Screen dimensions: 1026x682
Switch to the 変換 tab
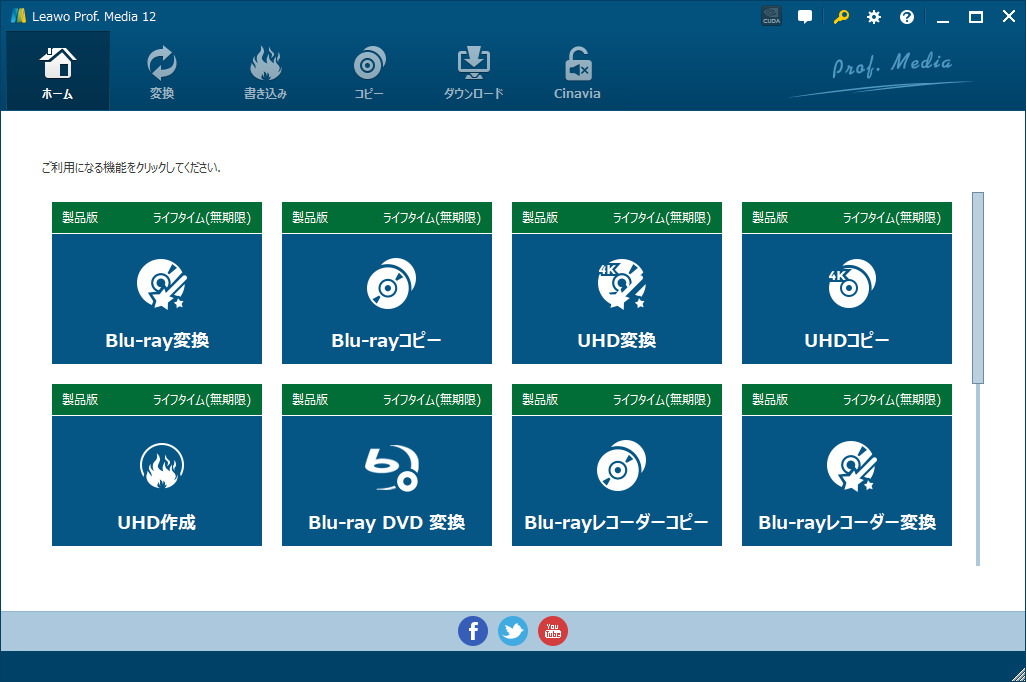[162, 72]
